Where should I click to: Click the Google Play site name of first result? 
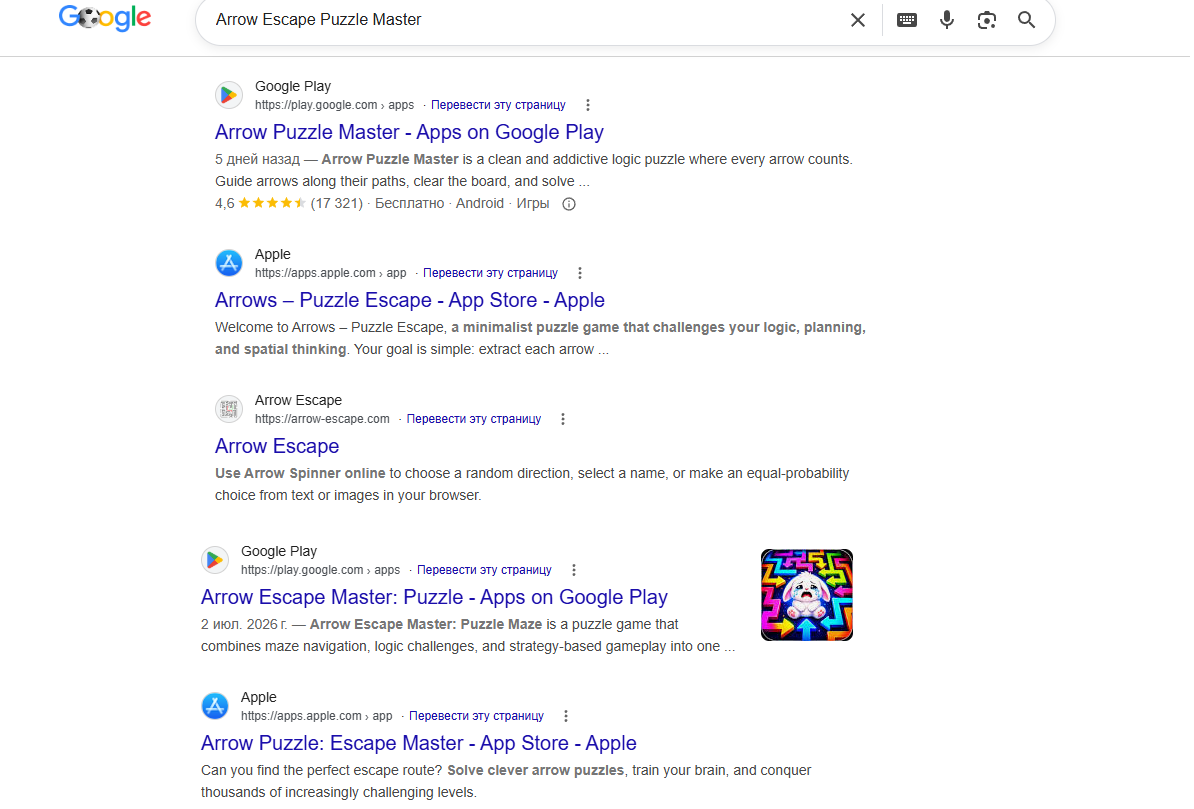294,87
